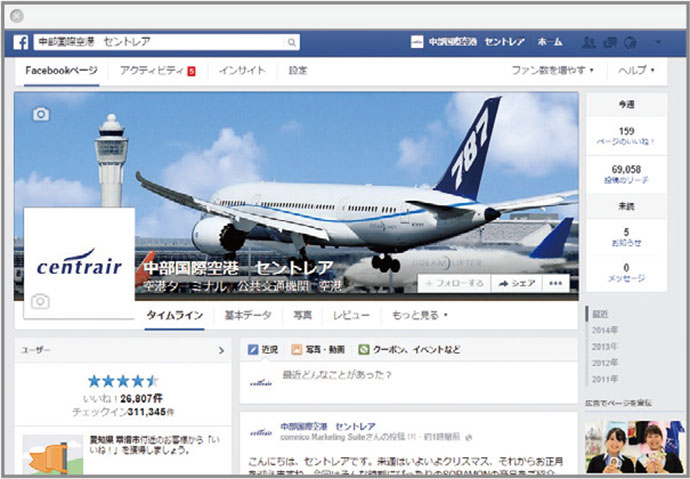
Task: Jump to 2014年 in the timeline navigator
Action: (605, 330)
